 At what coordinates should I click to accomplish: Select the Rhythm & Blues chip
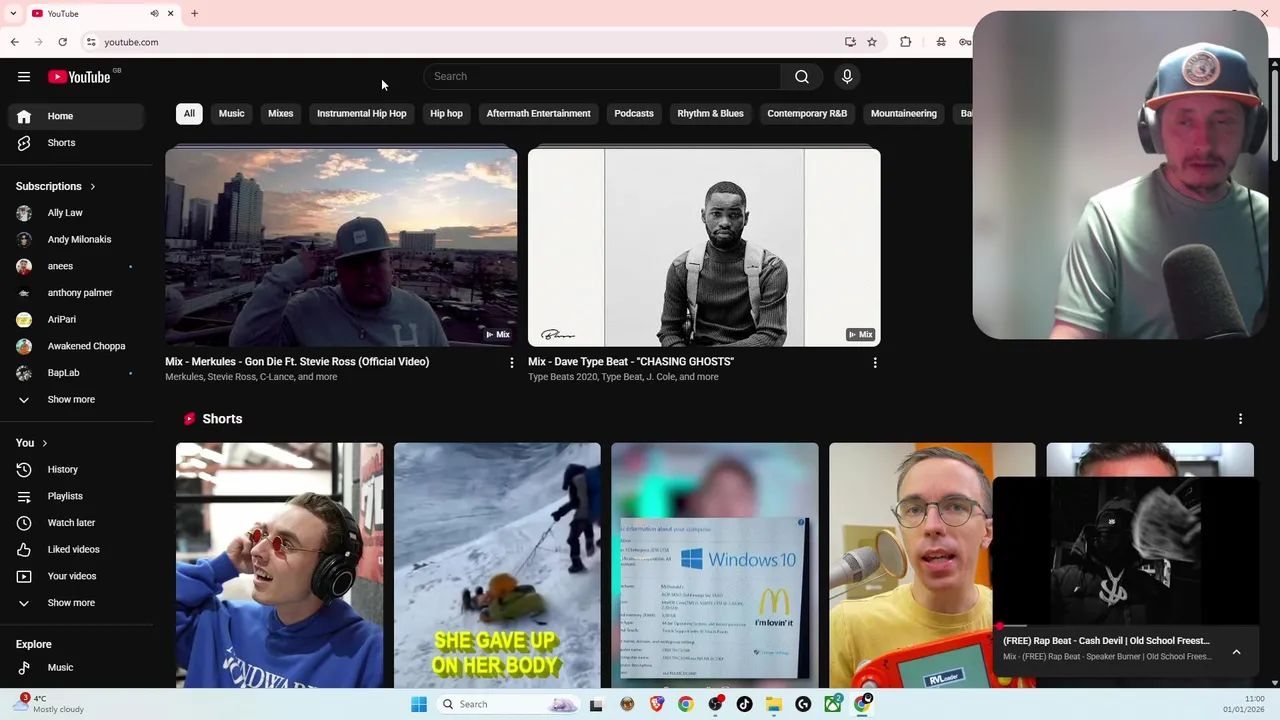pyautogui.click(x=710, y=113)
